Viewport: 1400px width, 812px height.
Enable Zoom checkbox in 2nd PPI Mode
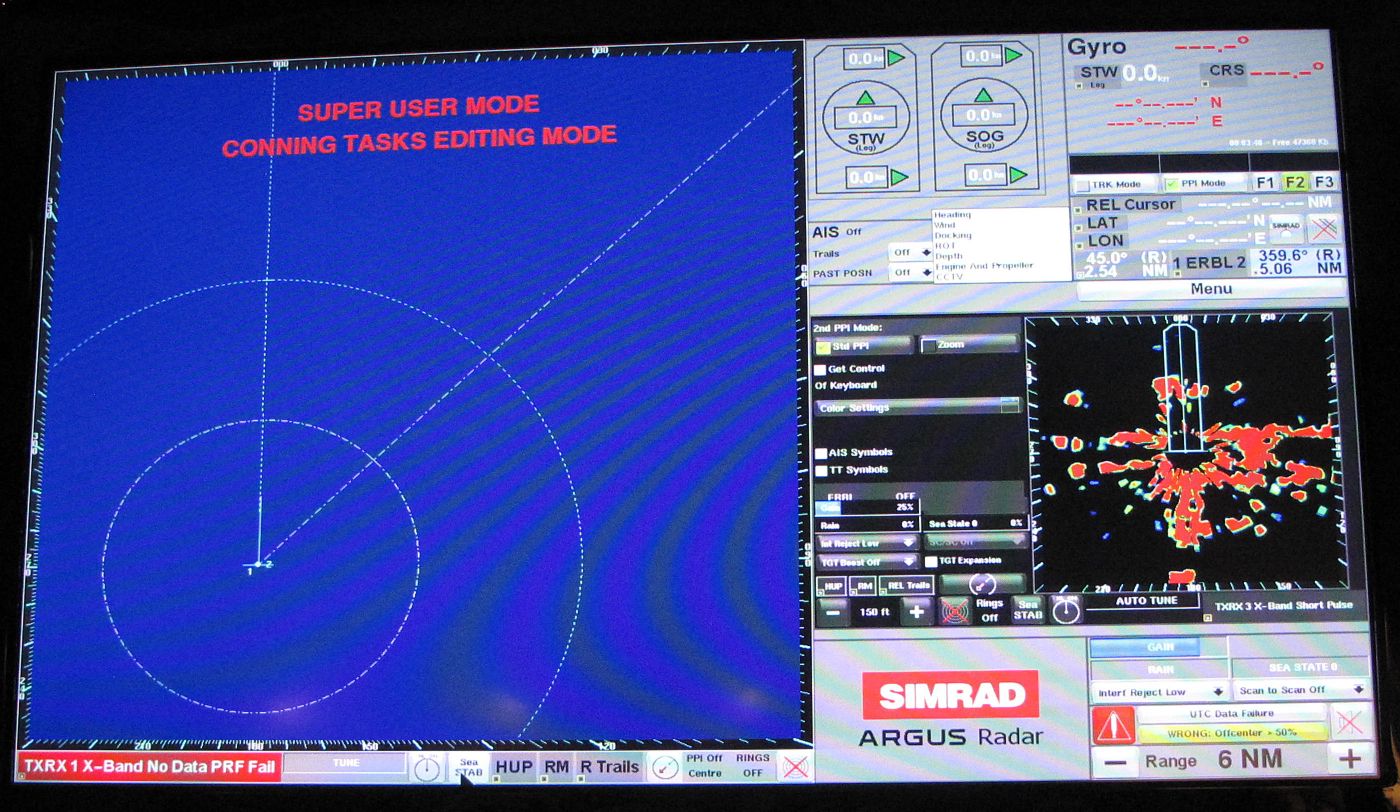(x=930, y=346)
